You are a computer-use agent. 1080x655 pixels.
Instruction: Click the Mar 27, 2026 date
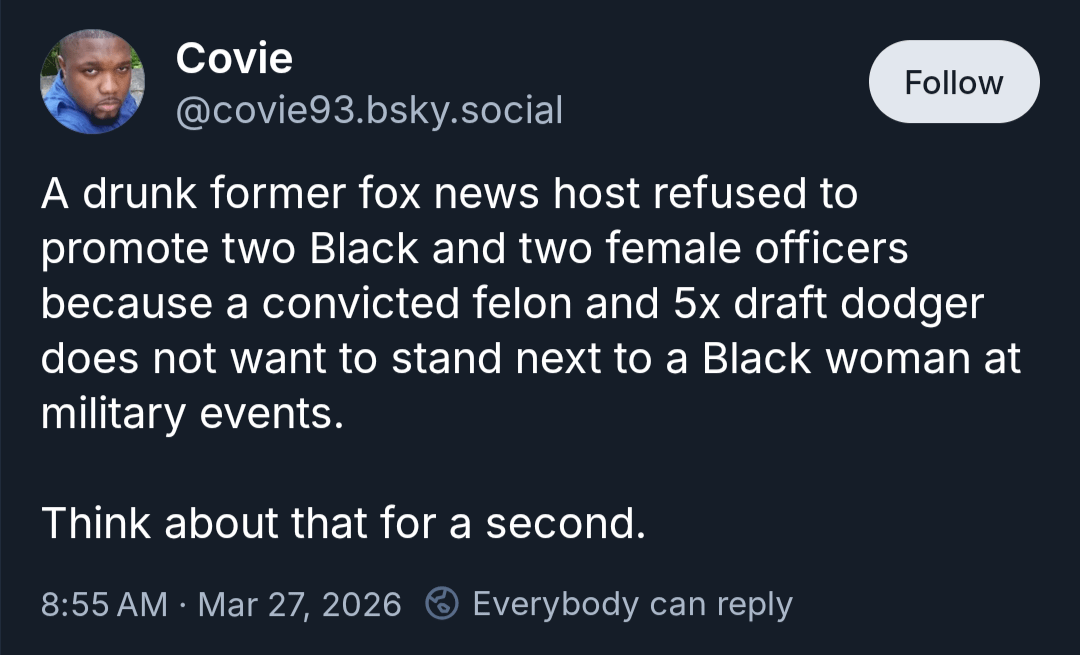pyautogui.click(x=300, y=604)
